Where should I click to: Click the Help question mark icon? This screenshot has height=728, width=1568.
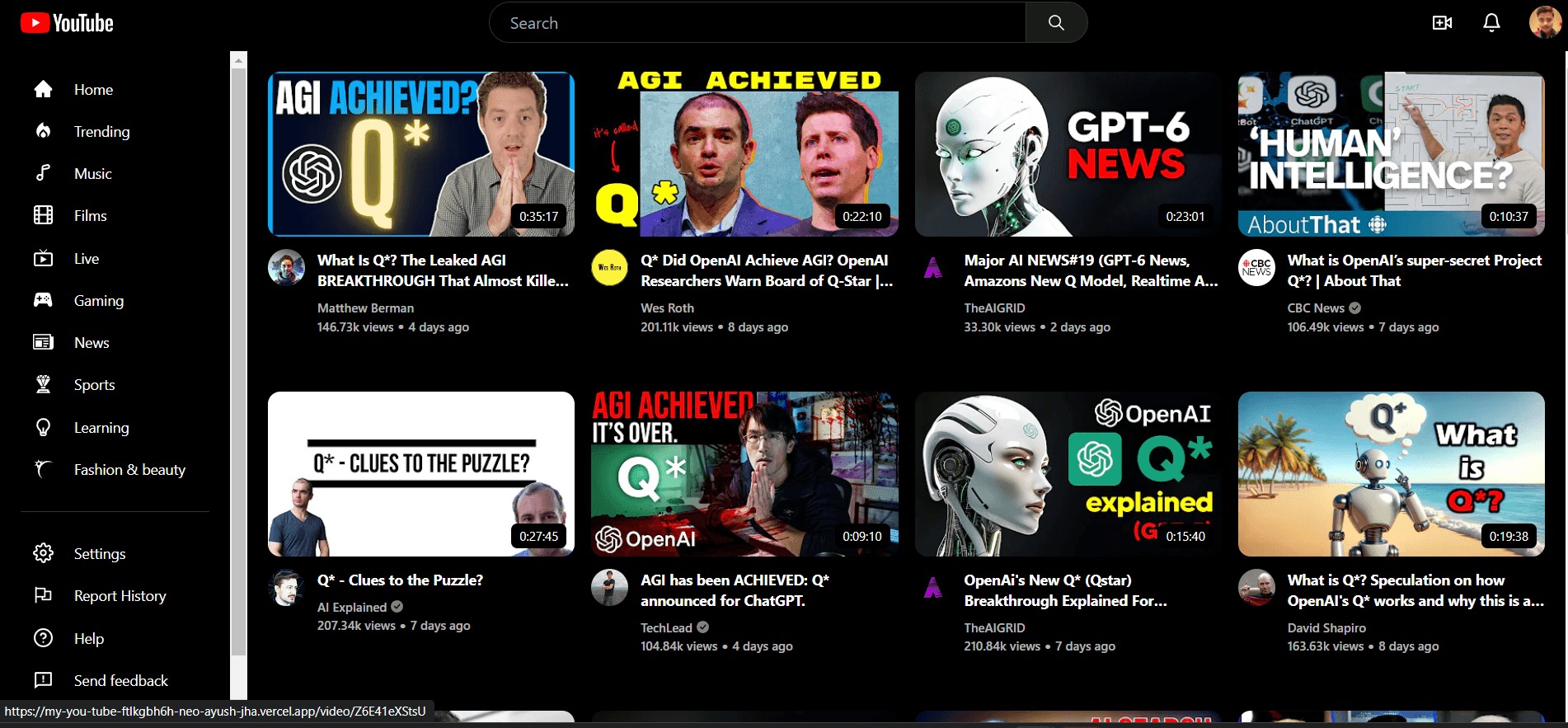(43, 638)
